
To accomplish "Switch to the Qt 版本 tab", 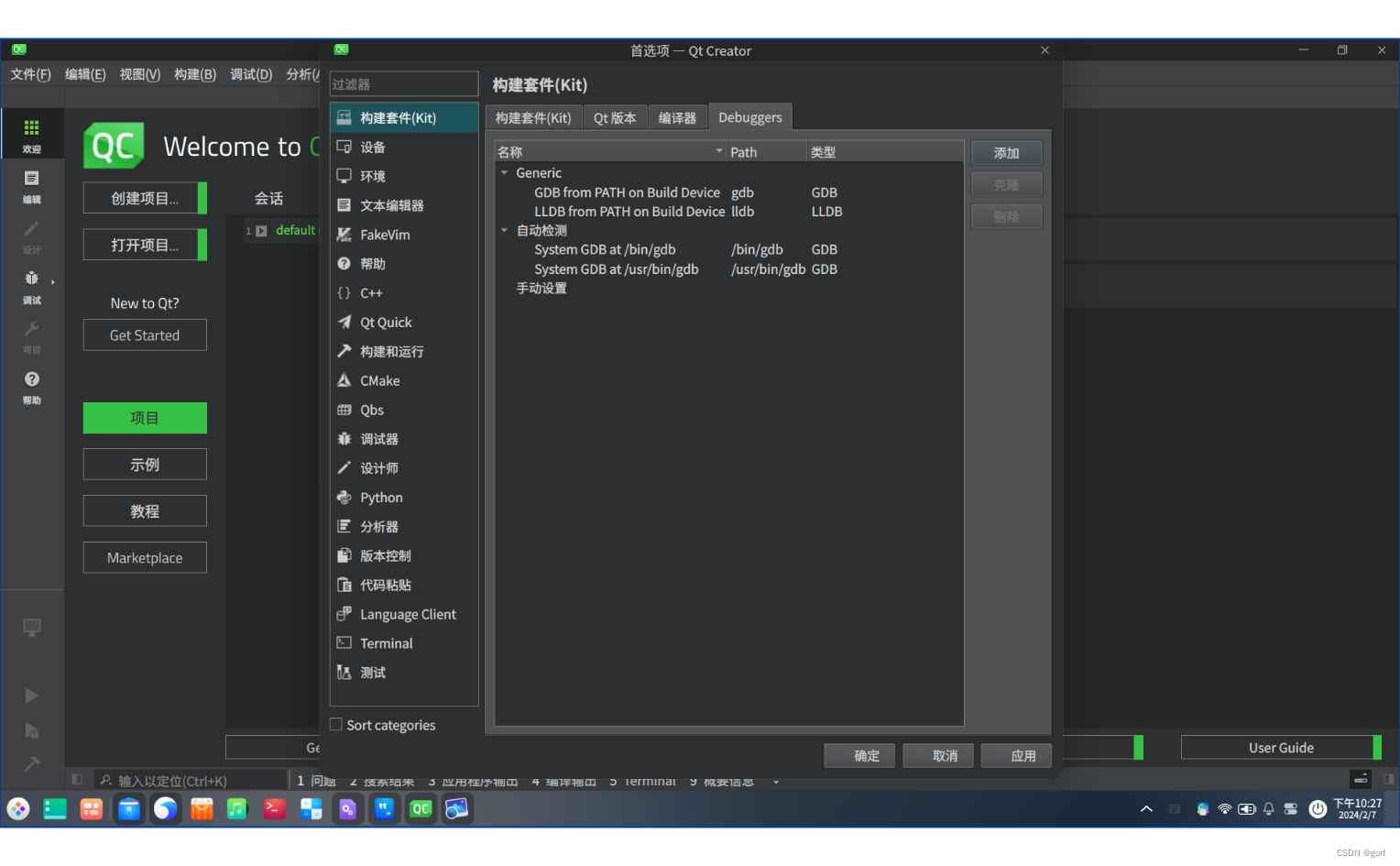I will pyautogui.click(x=615, y=118).
